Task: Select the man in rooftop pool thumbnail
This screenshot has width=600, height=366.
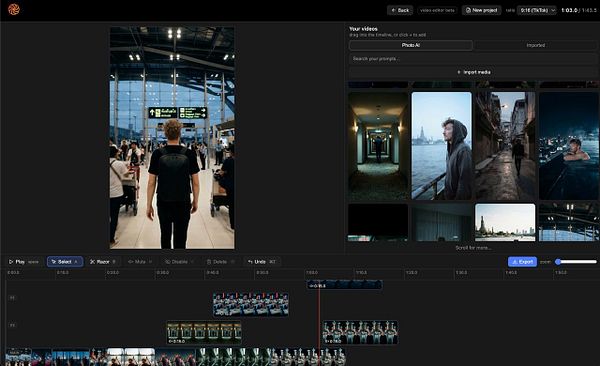Action: 569,146
